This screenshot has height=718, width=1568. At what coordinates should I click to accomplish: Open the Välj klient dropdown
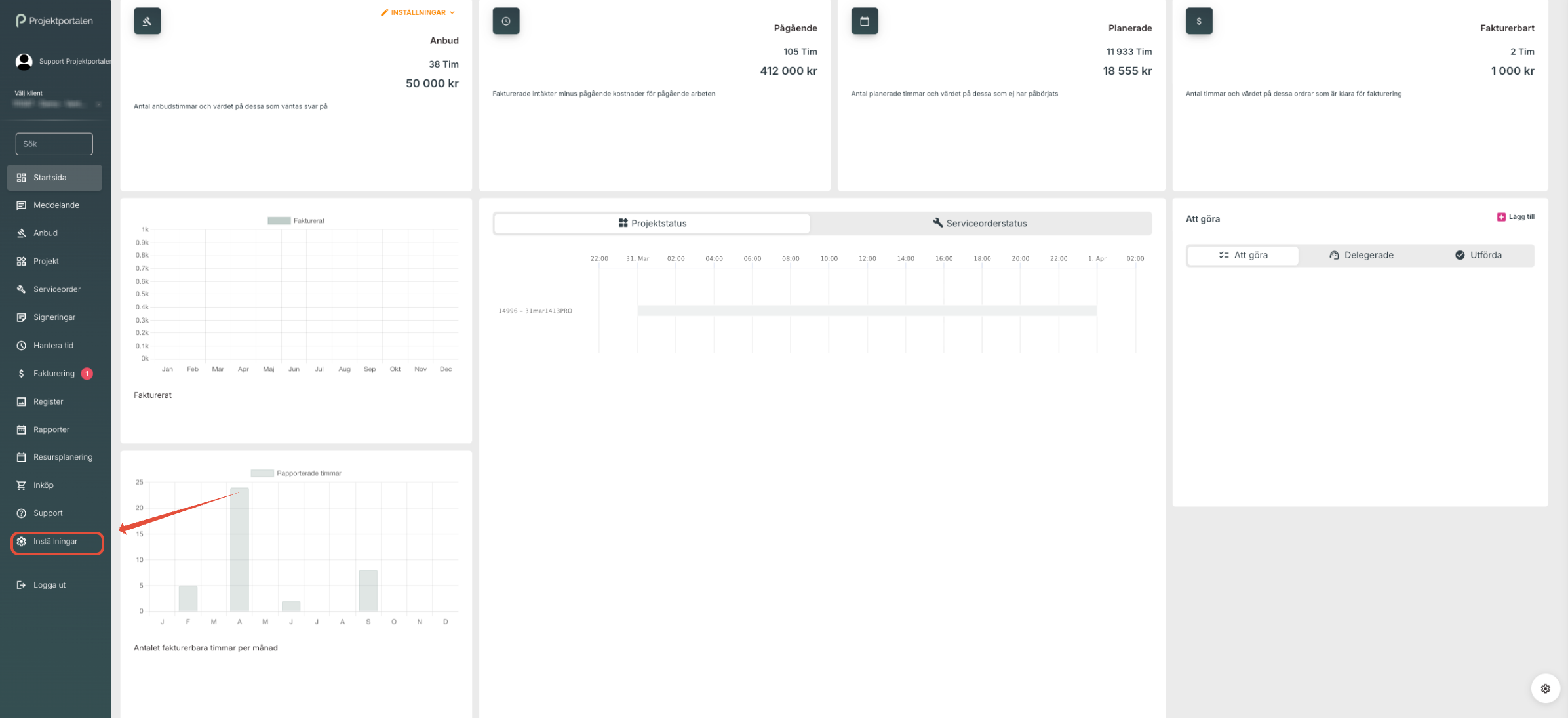58,104
